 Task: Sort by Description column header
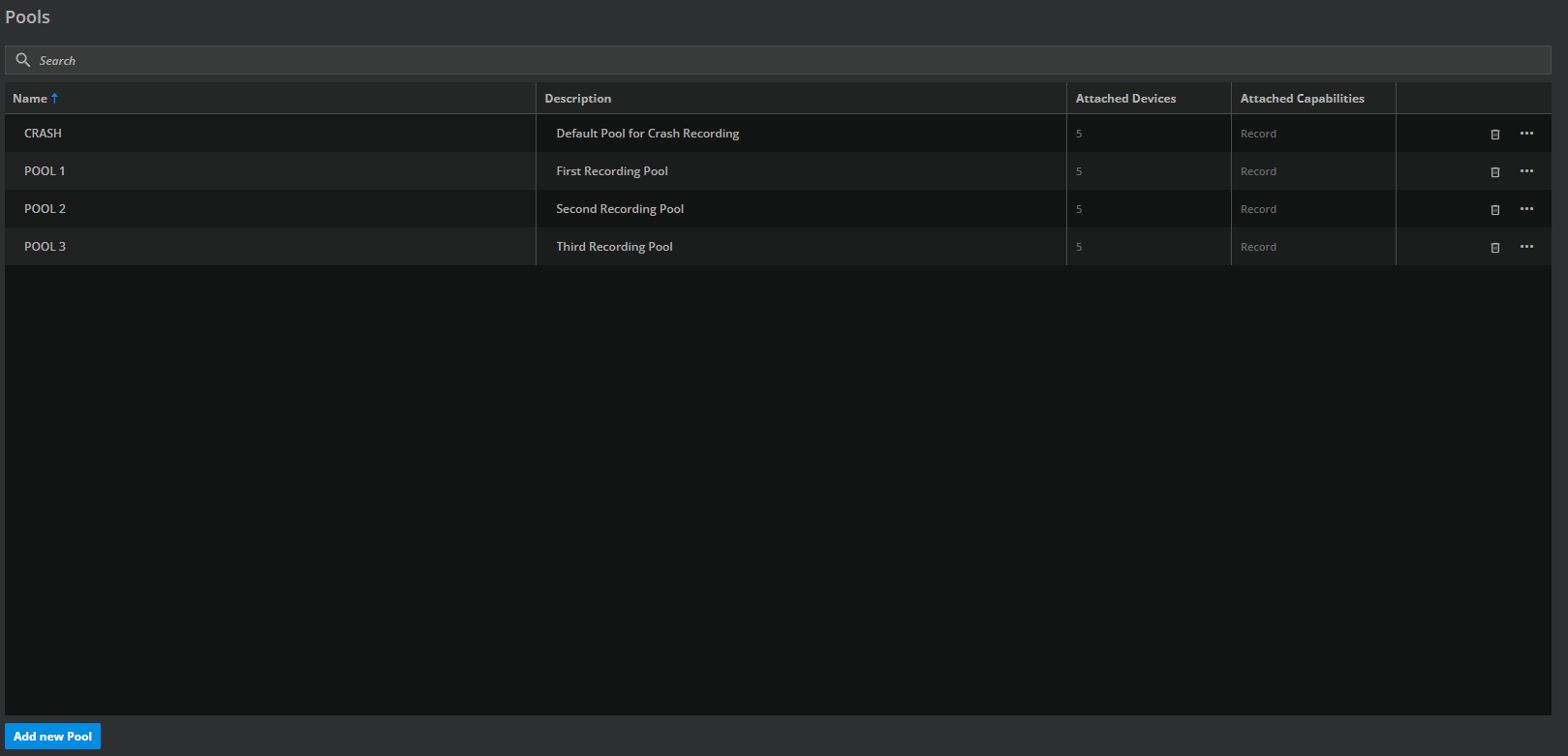pos(577,99)
